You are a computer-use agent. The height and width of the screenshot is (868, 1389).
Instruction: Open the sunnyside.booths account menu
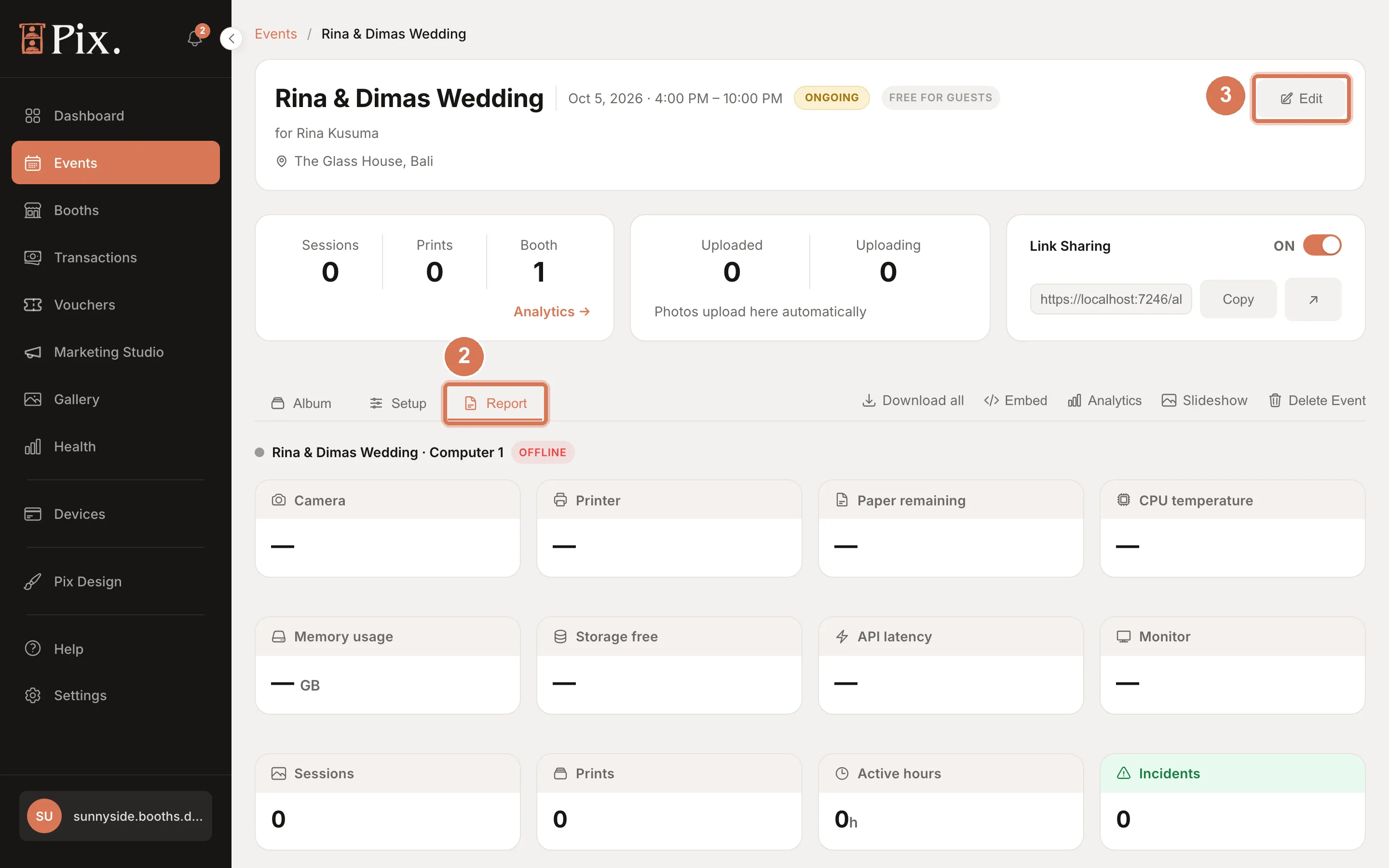click(115, 816)
